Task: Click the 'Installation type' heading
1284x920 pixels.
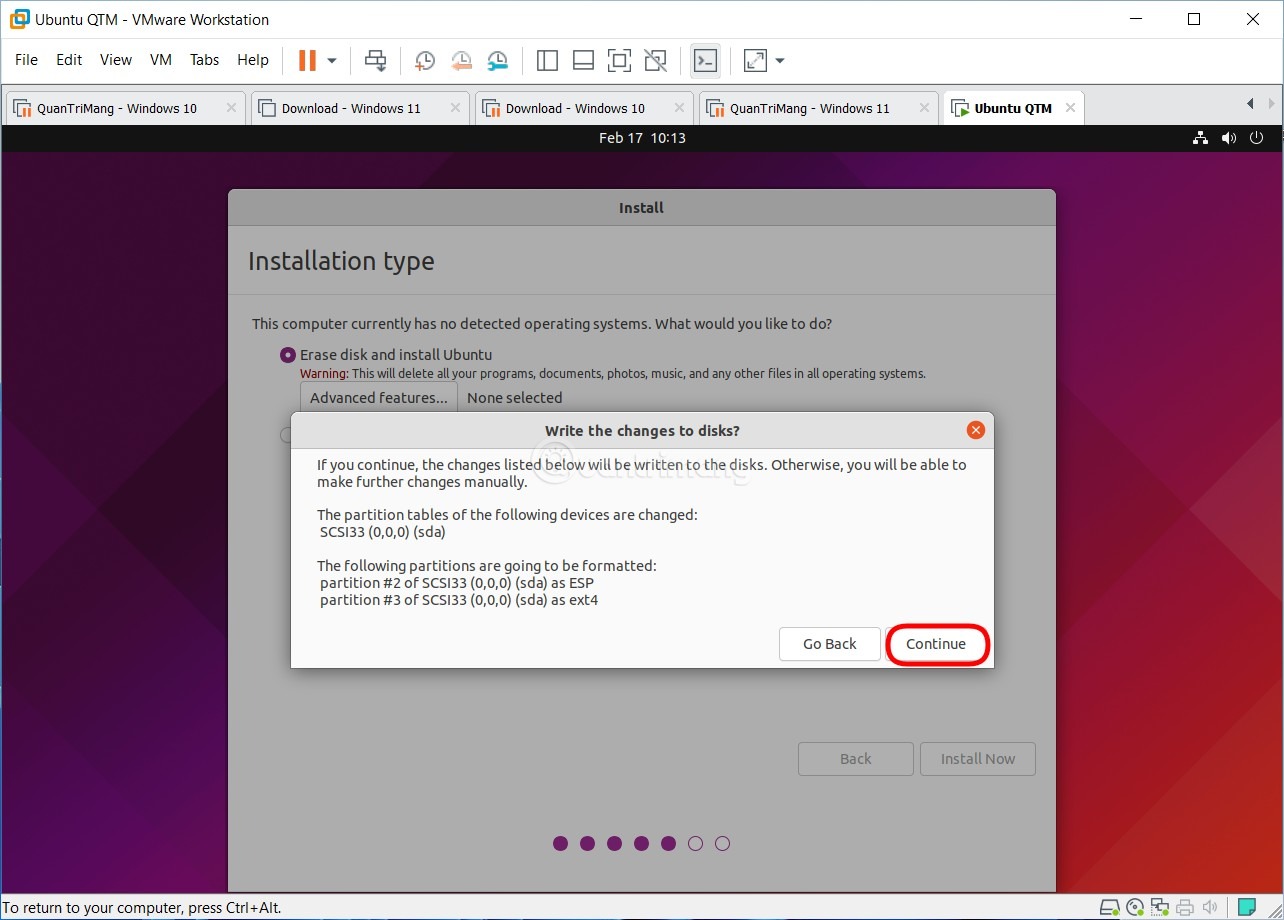Action: 341,261
